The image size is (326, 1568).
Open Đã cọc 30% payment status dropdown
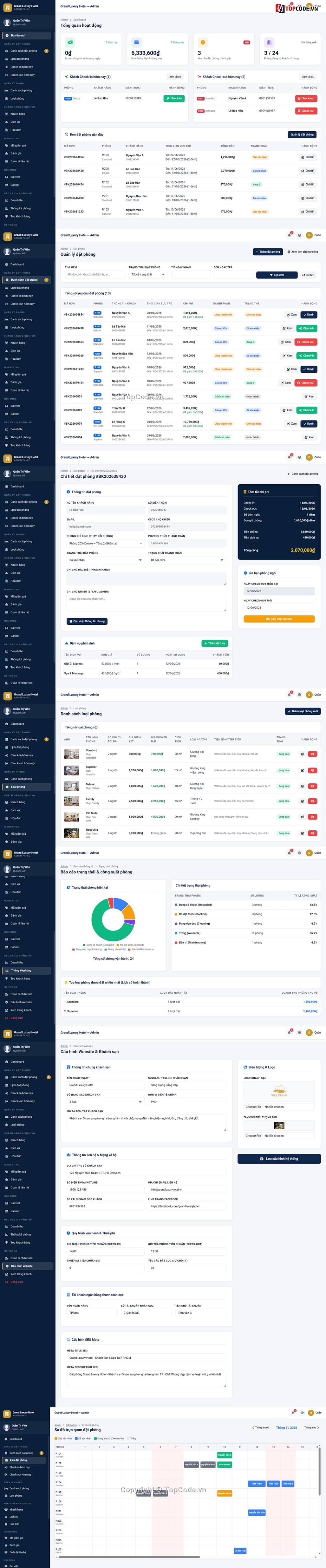click(187, 560)
